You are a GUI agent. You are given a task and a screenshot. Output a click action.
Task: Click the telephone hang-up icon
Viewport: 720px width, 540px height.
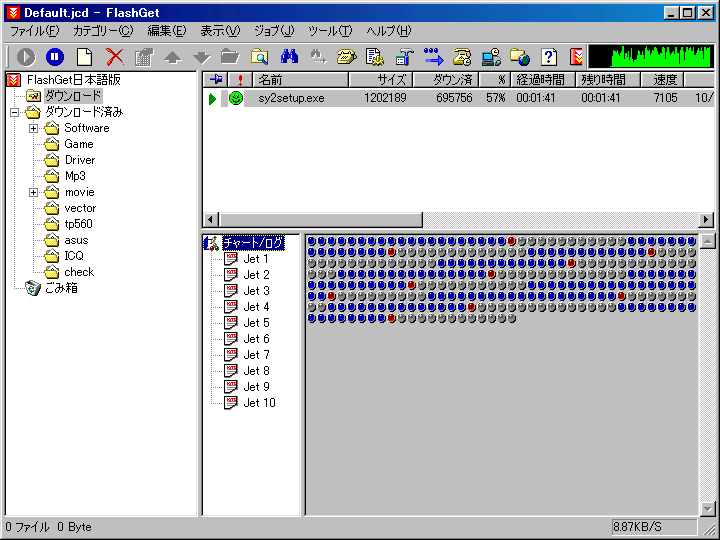[x=462, y=57]
